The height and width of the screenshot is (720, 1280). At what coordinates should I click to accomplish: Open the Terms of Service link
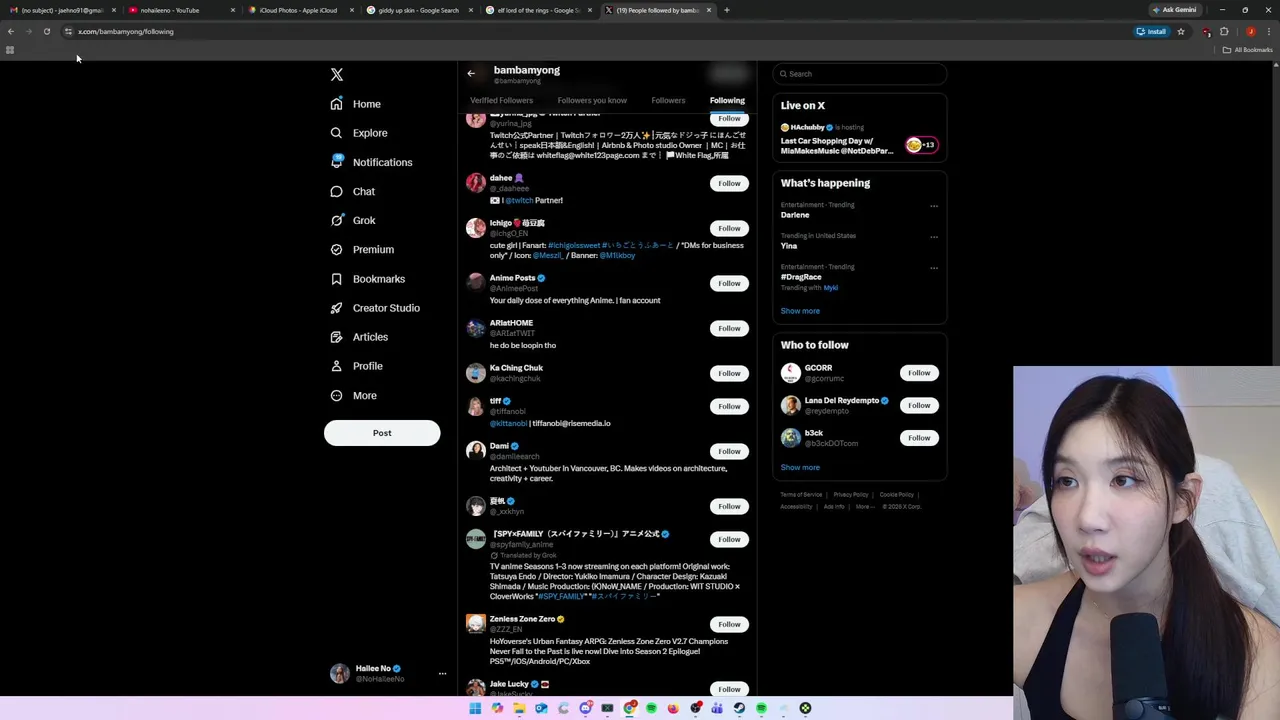pyautogui.click(x=801, y=494)
